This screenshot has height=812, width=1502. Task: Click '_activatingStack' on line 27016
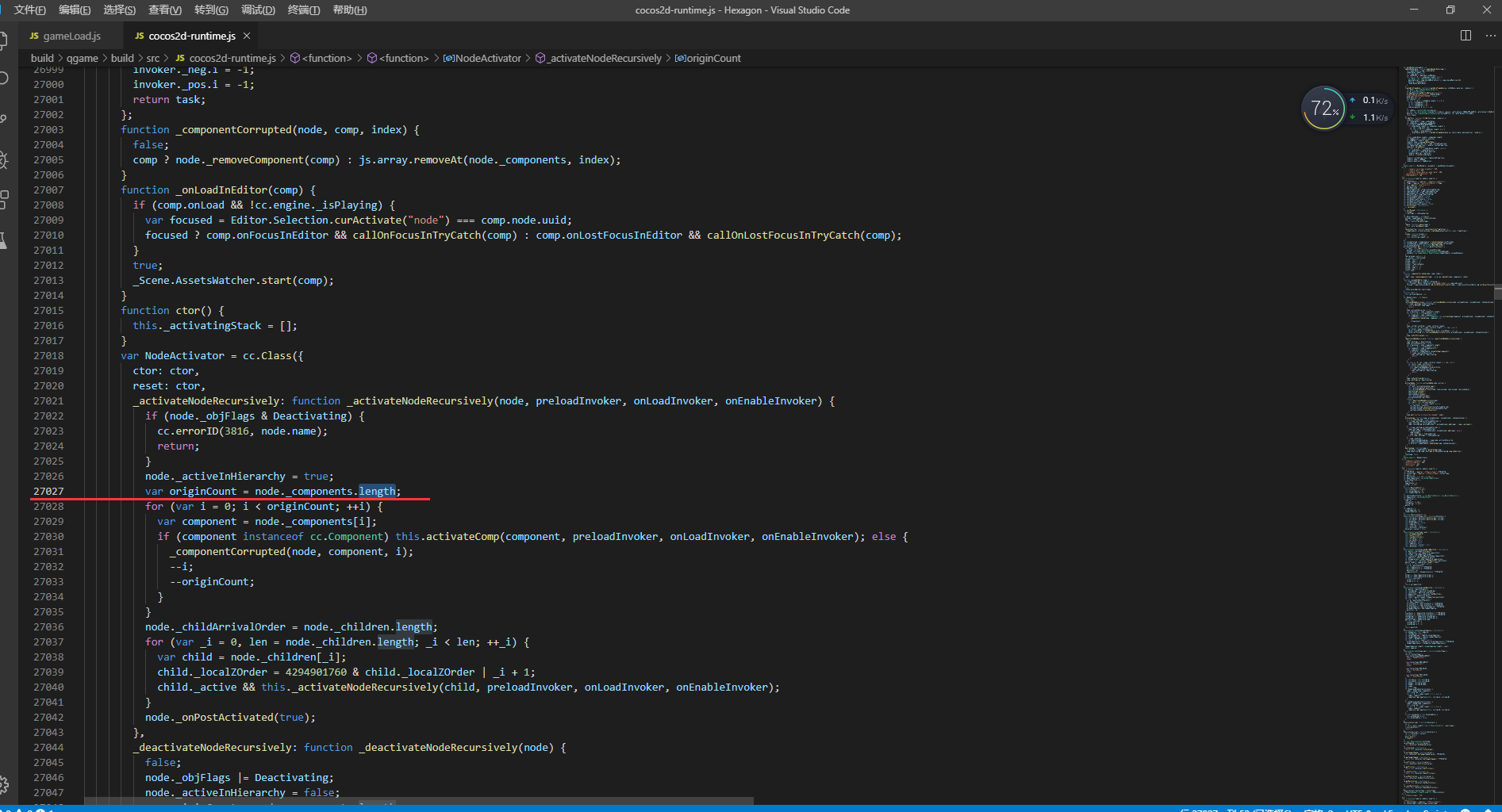213,326
